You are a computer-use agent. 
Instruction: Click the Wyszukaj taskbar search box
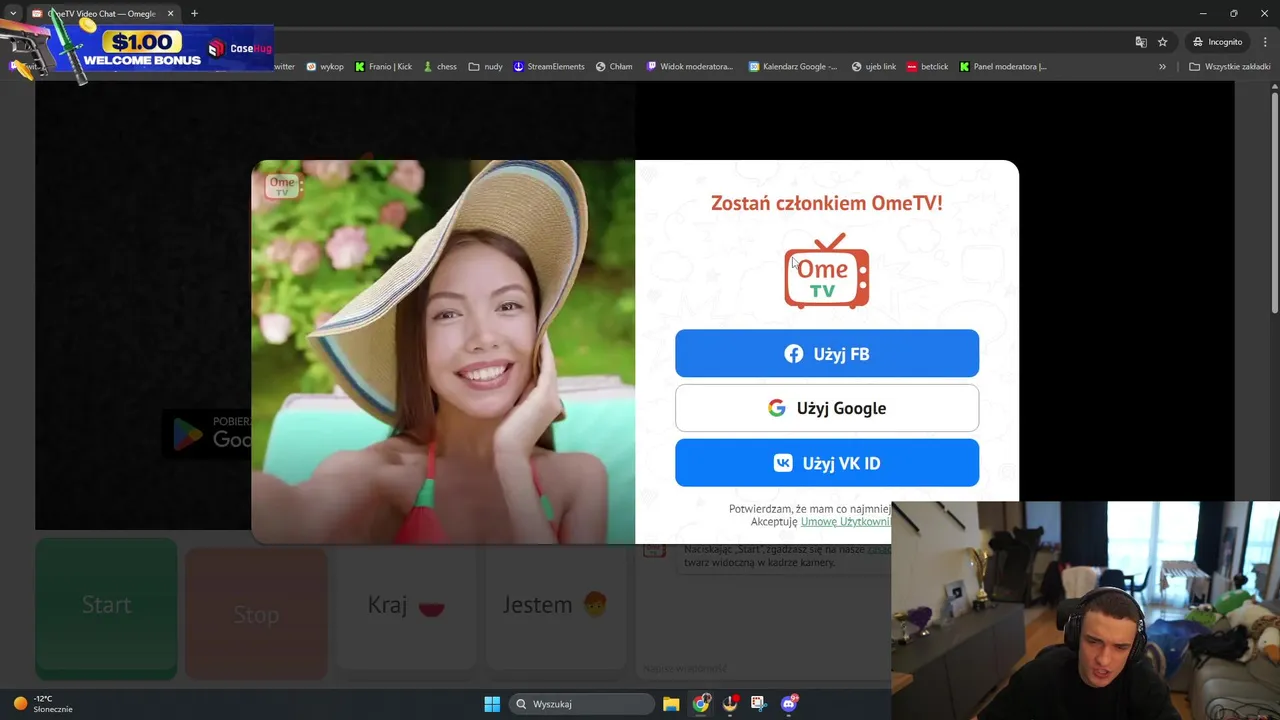click(x=581, y=704)
